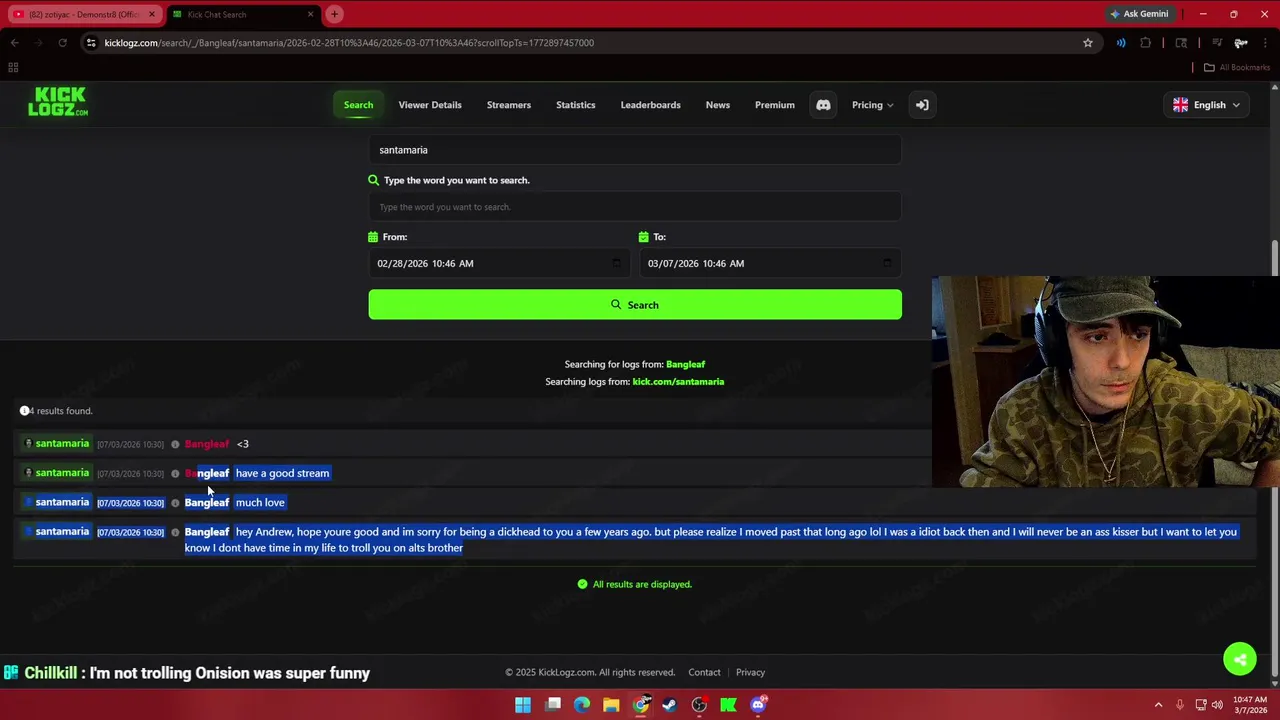Open Steam from taskbar
This screenshot has height=720, width=1280.
click(x=669, y=705)
